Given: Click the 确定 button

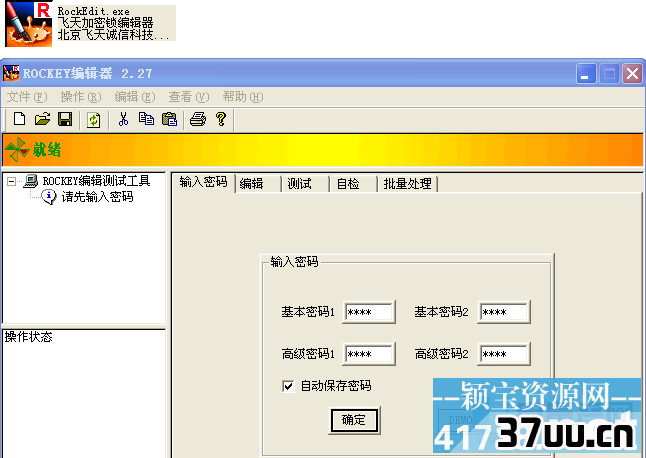Looking at the screenshot, I should (x=354, y=420).
